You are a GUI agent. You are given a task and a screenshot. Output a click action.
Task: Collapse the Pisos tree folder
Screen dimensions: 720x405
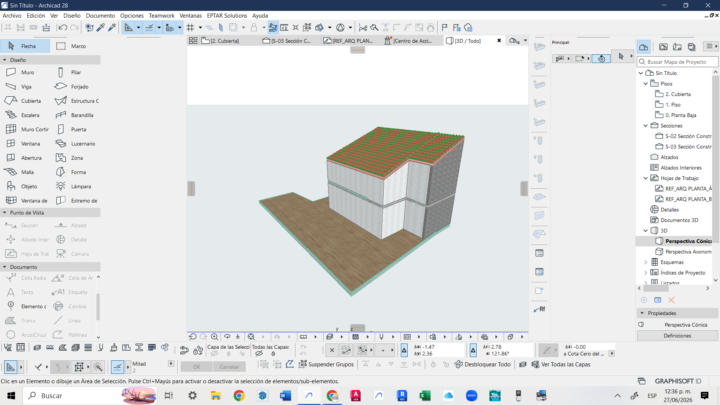(x=646, y=84)
